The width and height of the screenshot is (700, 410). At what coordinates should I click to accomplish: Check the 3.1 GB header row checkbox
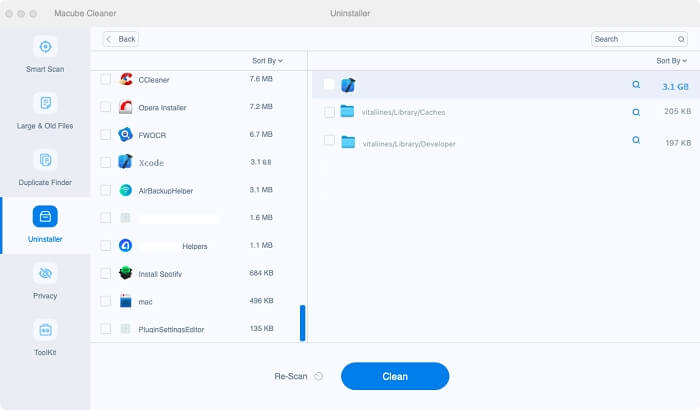click(x=329, y=84)
